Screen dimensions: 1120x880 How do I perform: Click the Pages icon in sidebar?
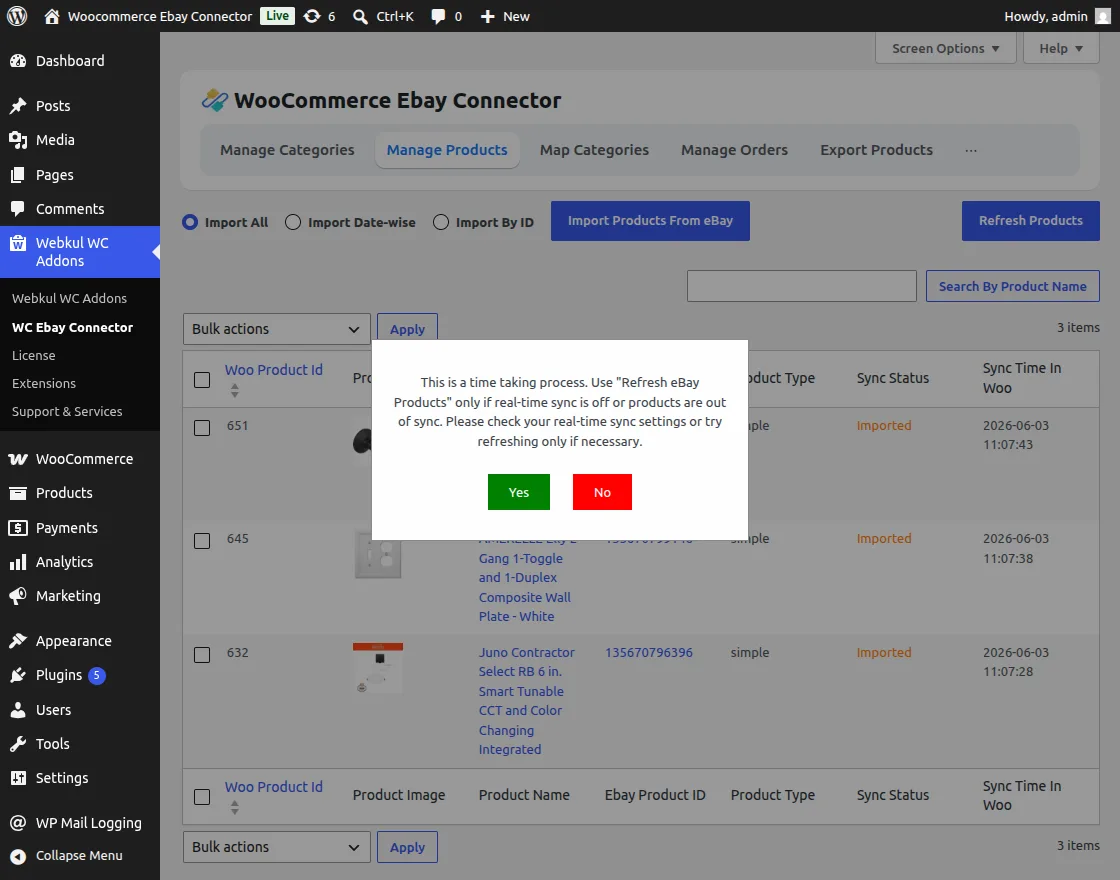point(18,175)
